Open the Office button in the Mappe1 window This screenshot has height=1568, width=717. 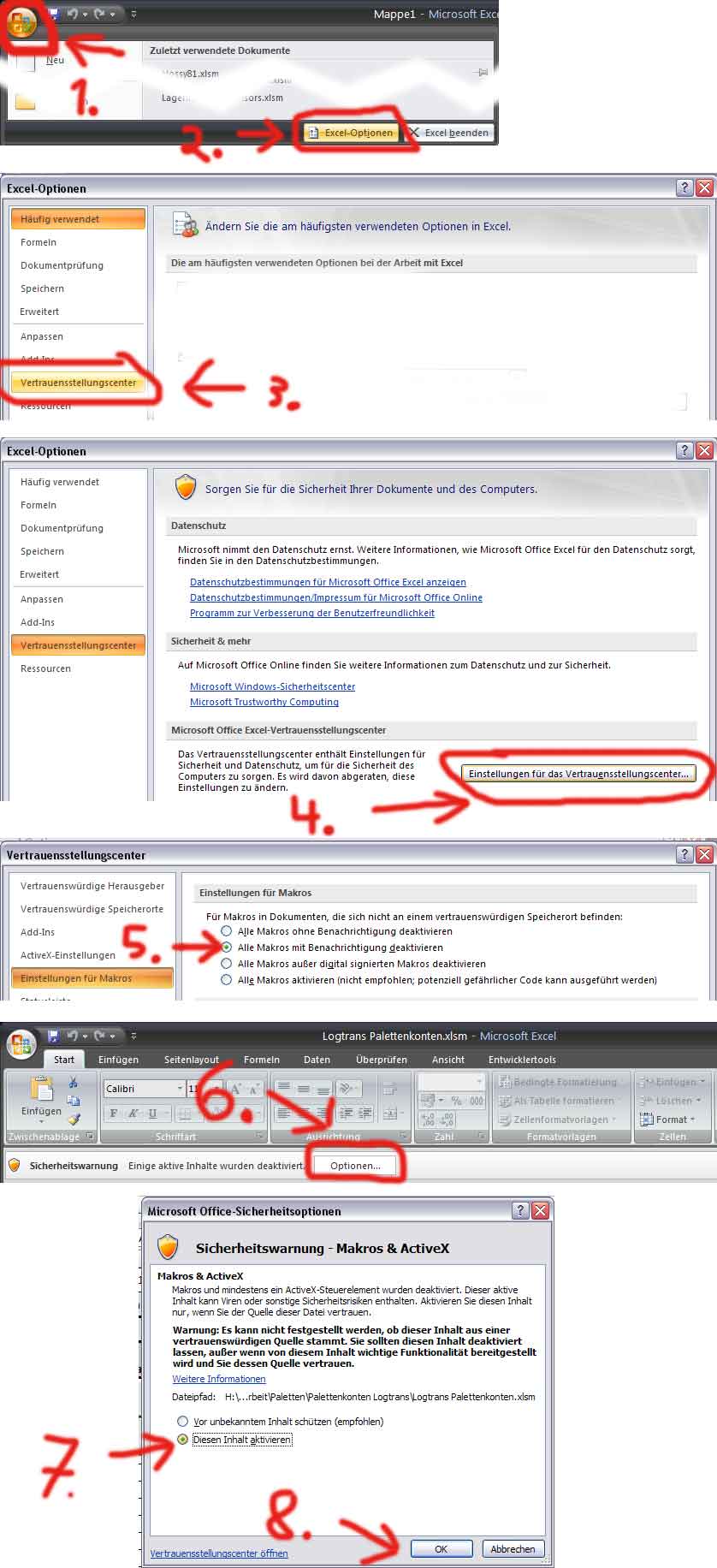(x=21, y=23)
